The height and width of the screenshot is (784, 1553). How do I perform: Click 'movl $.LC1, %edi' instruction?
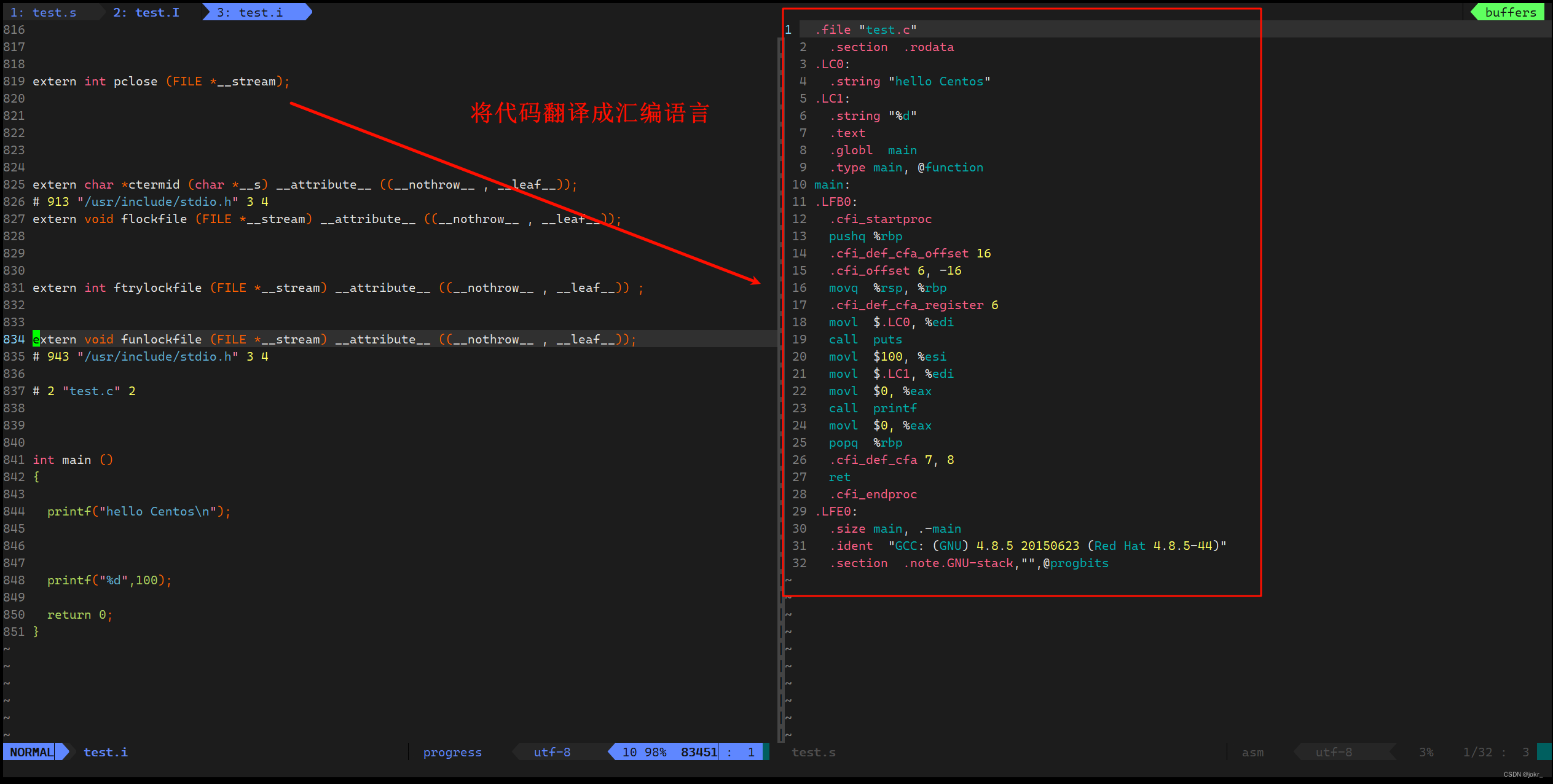point(892,374)
